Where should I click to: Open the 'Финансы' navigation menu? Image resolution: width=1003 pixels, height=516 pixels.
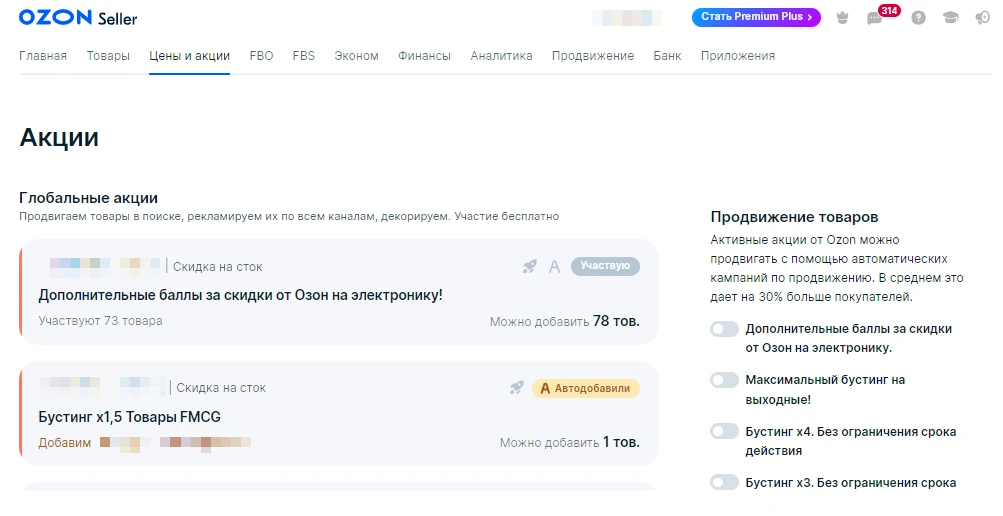pos(424,56)
